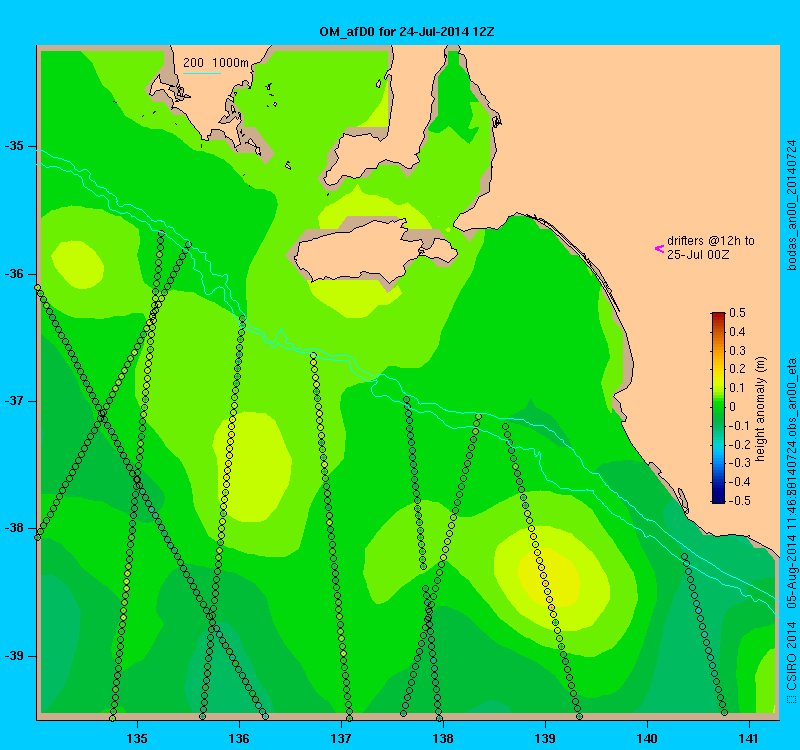Viewport: 800px width, 750px height.
Task: Click the height anomaly (m) axis label
Action: (x=760, y=409)
